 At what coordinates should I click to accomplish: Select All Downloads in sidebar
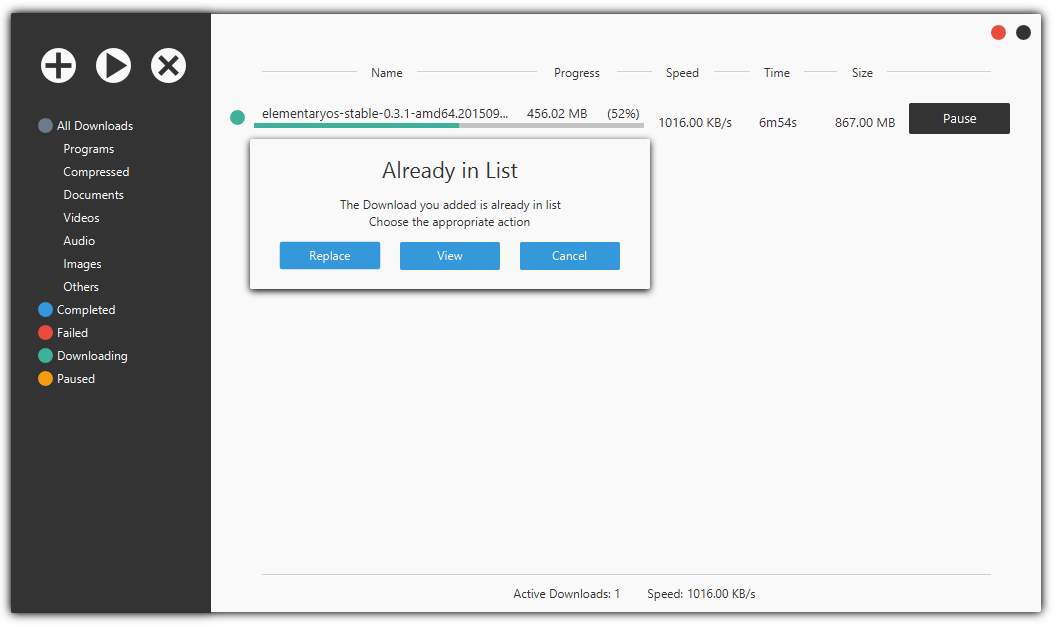pos(94,126)
